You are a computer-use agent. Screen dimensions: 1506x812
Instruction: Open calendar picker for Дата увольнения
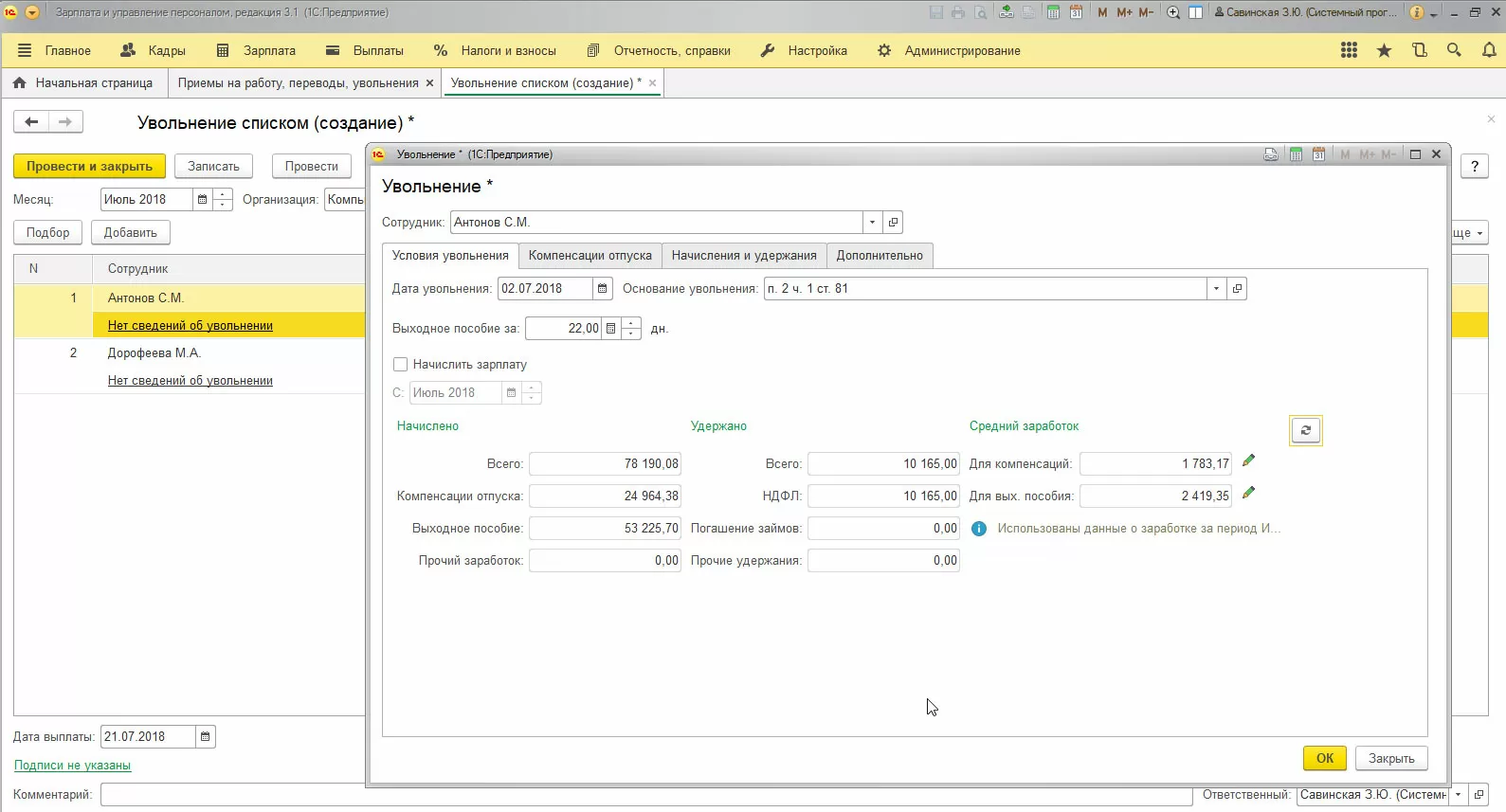pyautogui.click(x=602, y=289)
